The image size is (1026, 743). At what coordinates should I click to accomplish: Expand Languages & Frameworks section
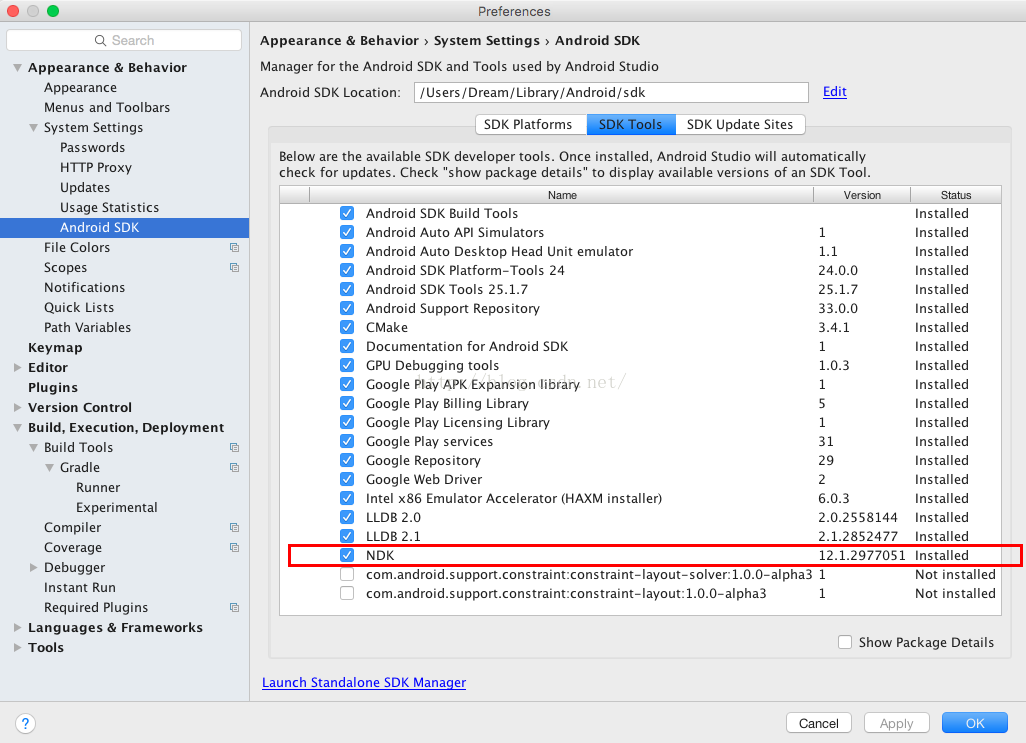click(18, 628)
